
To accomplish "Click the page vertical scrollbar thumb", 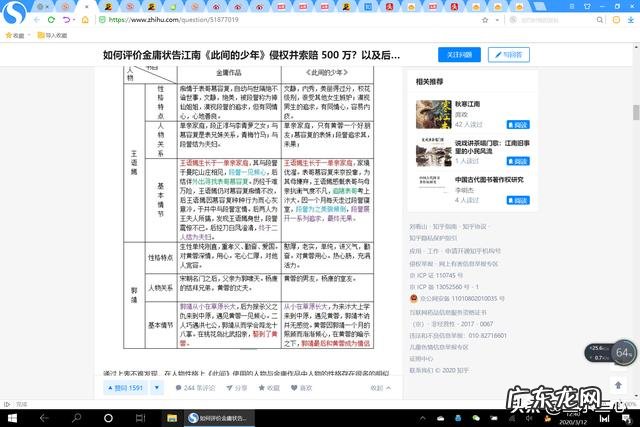I will tap(636, 112).
